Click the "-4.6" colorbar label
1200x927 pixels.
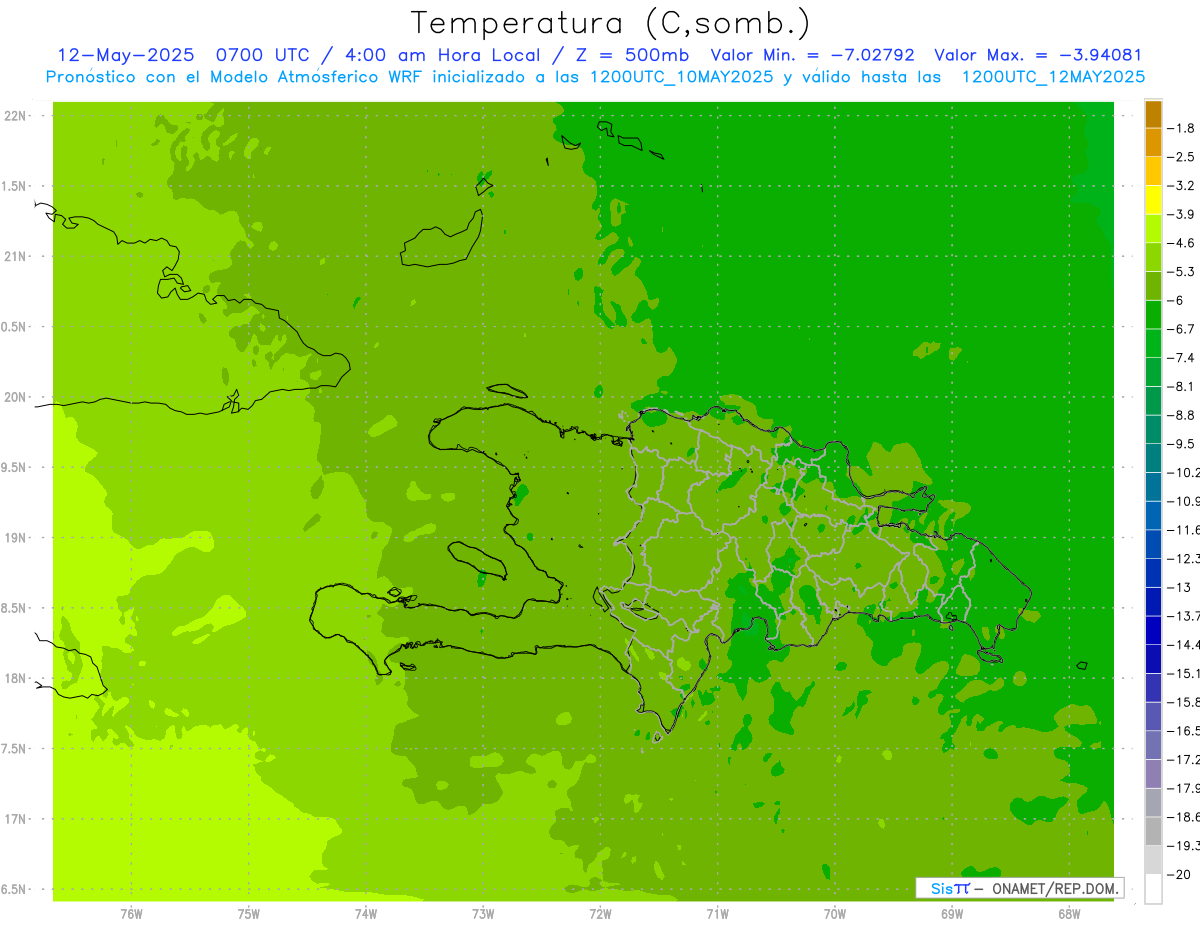[1182, 243]
